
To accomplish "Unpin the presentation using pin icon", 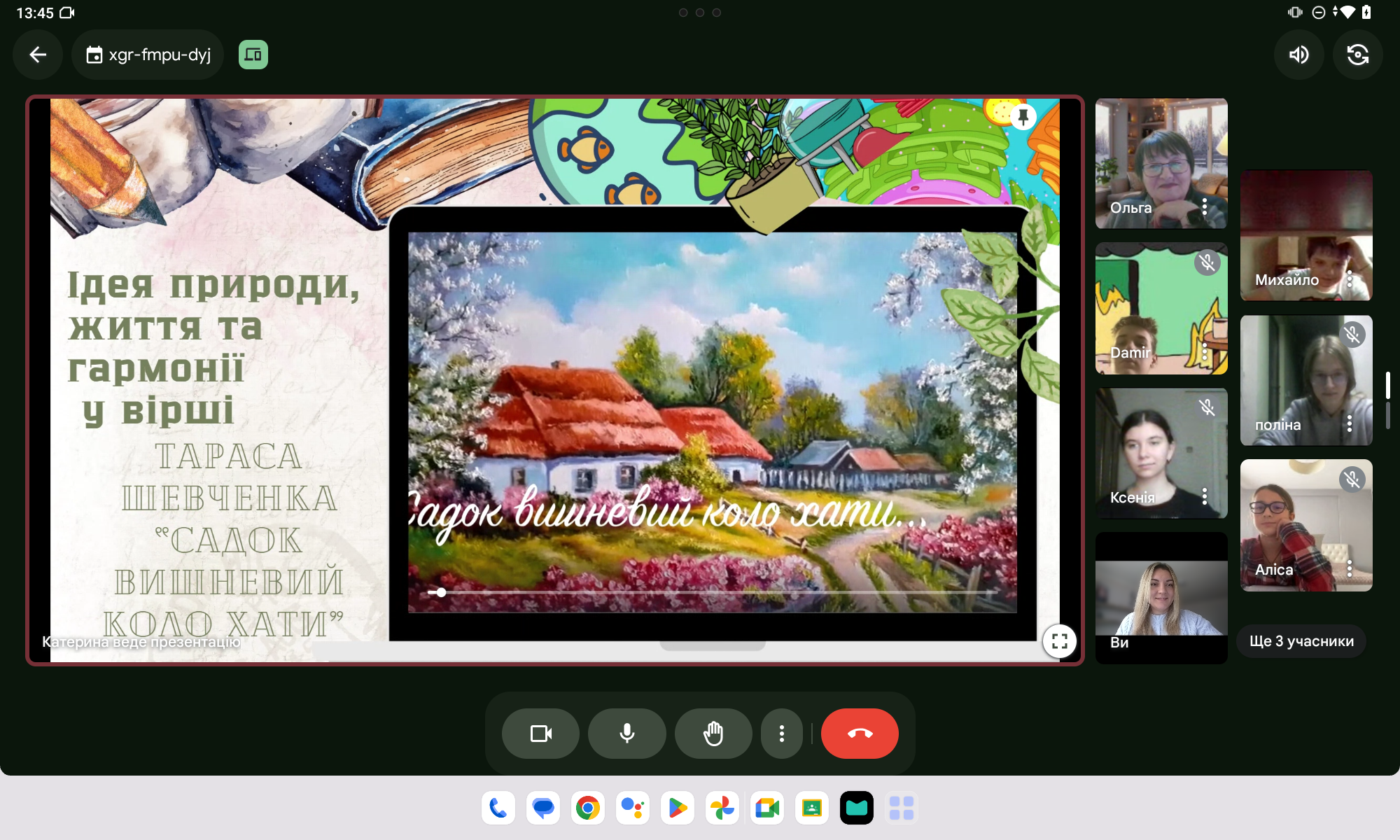I will coord(1023,116).
